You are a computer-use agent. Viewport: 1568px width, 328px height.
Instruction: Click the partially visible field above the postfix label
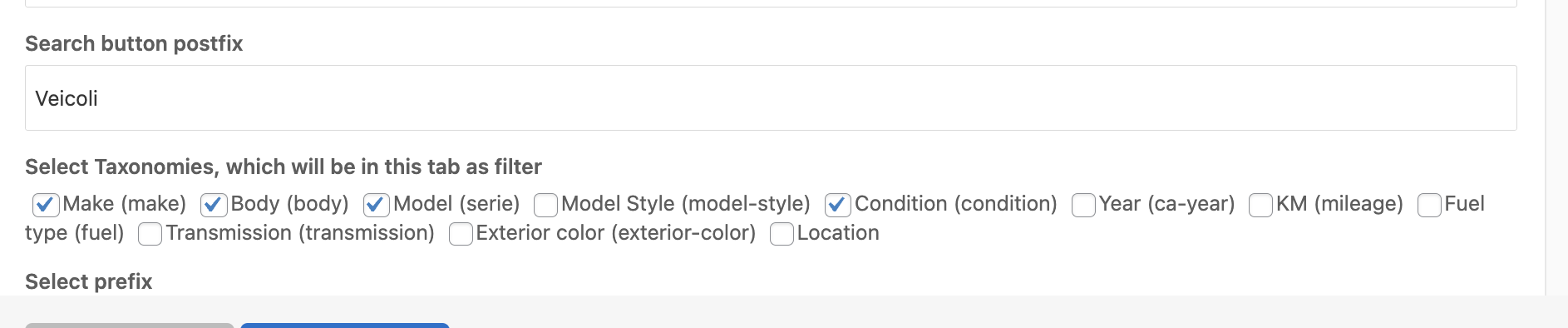coord(771,3)
